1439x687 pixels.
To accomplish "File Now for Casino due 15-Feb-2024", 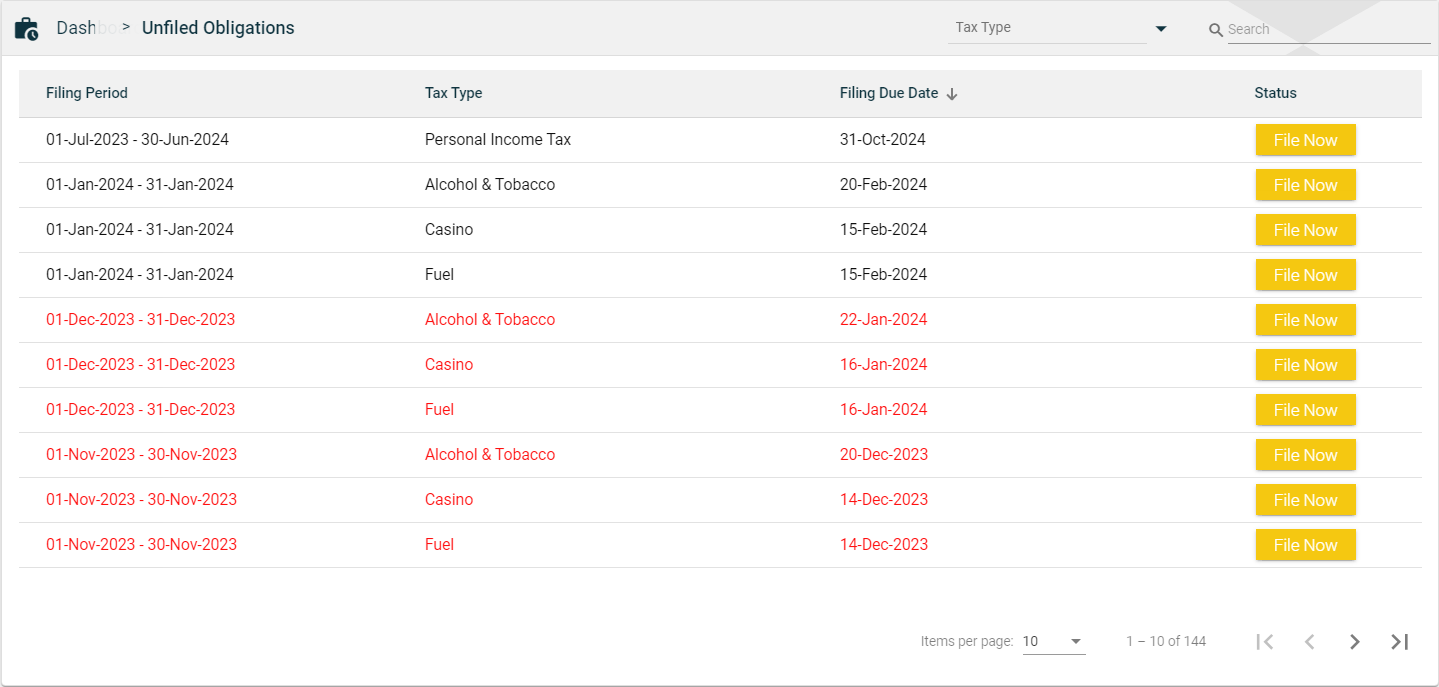I will pyautogui.click(x=1305, y=230).
